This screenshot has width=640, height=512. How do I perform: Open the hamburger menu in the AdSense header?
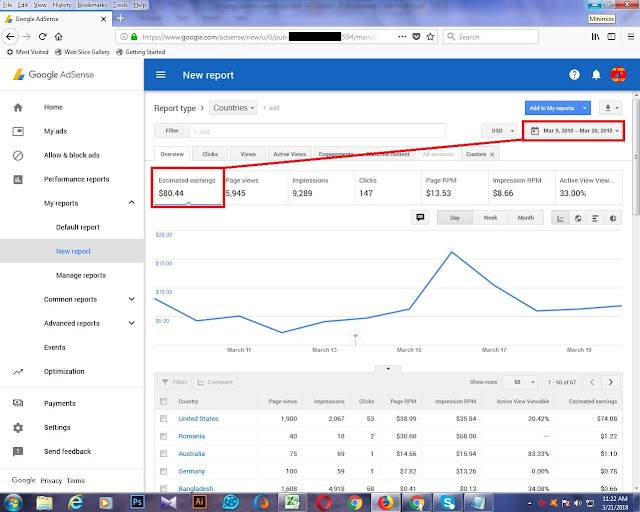tap(161, 75)
